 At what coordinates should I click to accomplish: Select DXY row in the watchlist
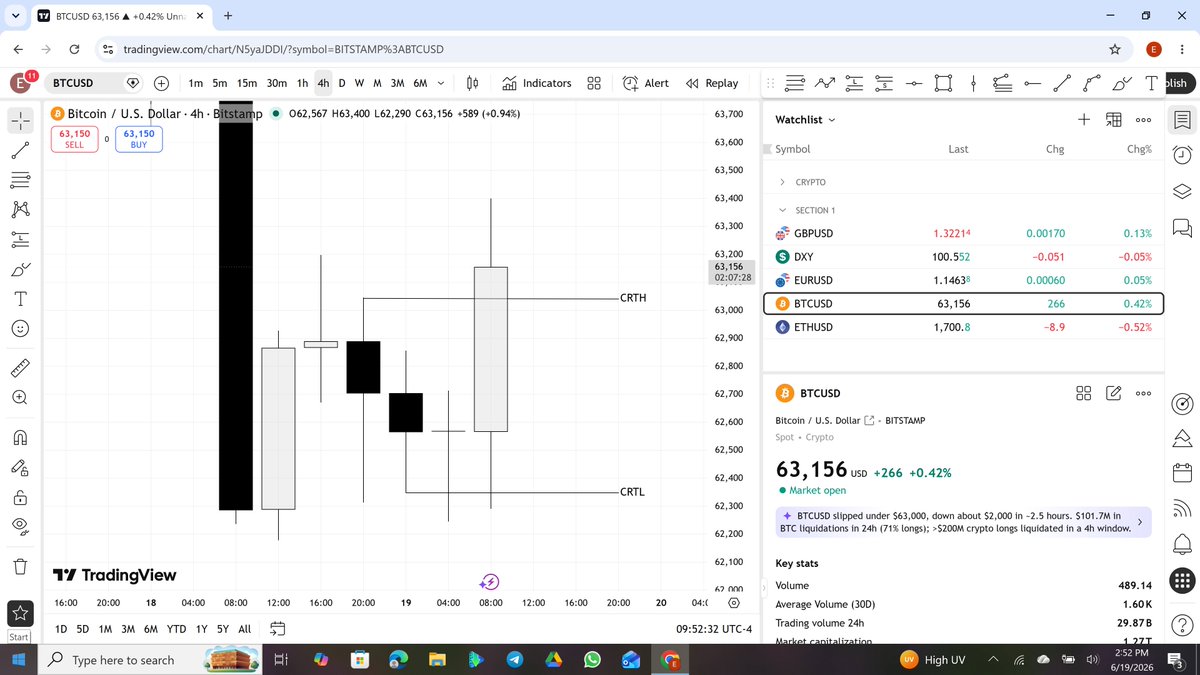[963, 257]
